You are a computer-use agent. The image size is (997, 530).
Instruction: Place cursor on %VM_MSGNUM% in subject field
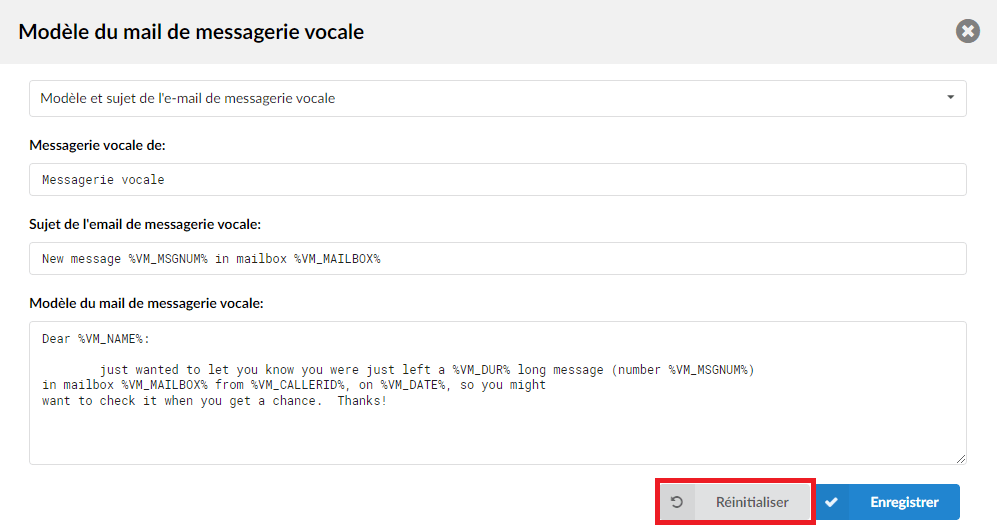click(168, 259)
